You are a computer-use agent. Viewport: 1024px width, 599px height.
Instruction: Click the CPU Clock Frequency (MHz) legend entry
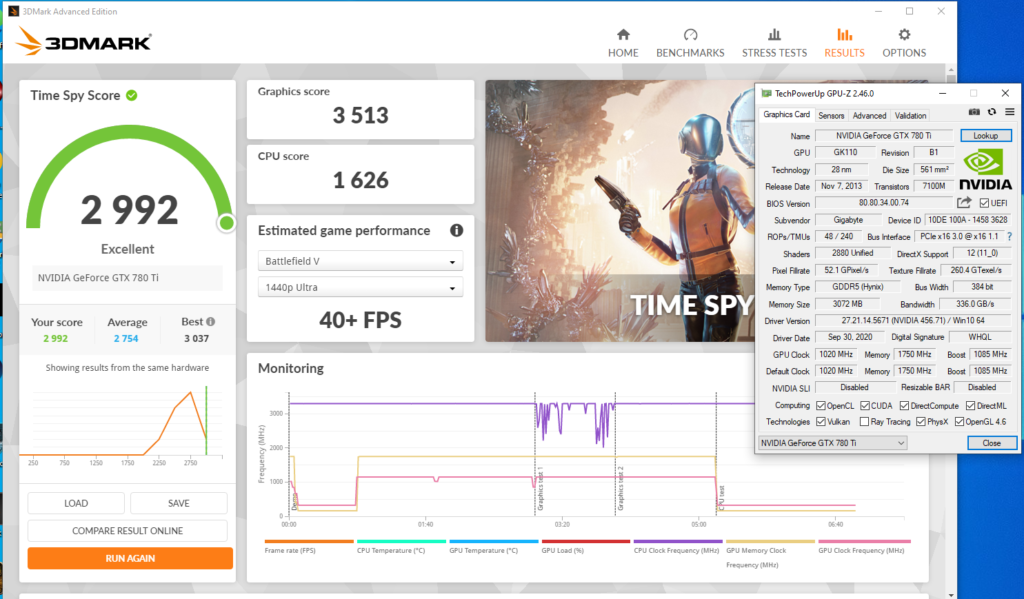(x=678, y=547)
